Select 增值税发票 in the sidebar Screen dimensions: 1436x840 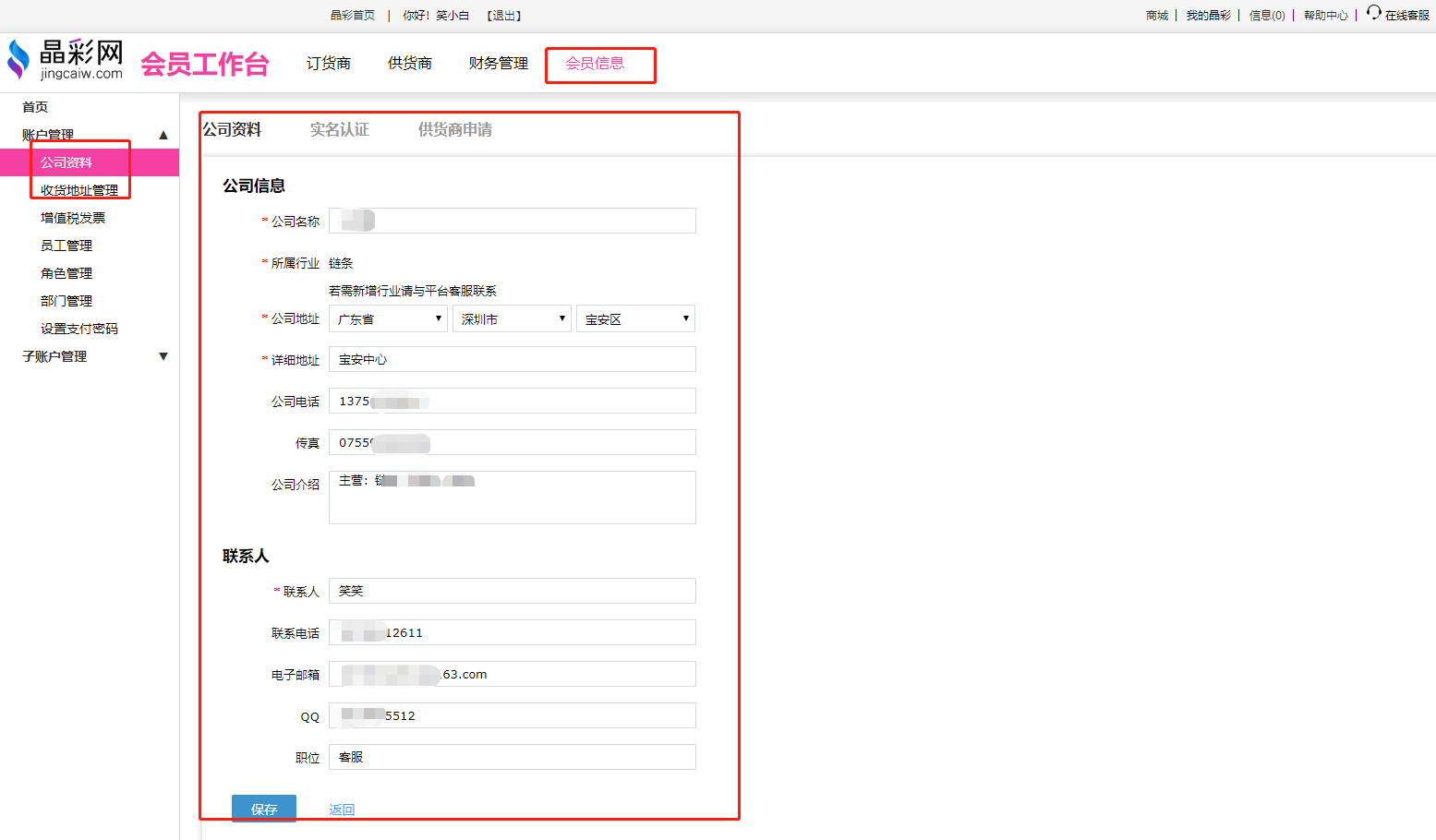[73, 218]
